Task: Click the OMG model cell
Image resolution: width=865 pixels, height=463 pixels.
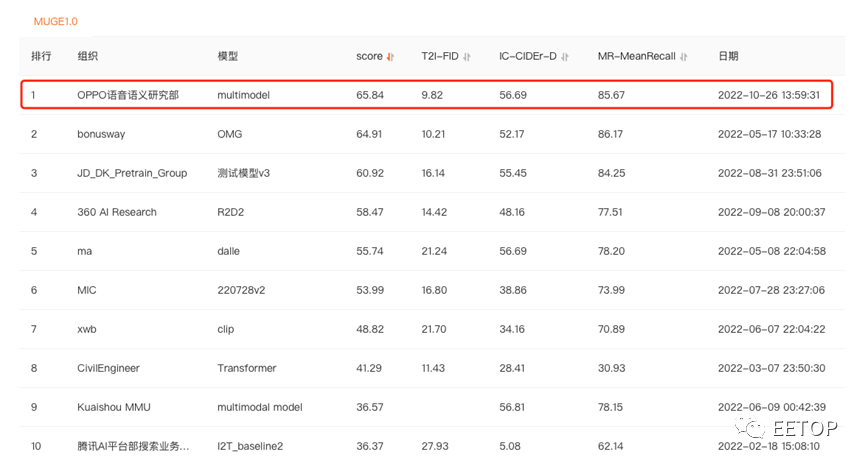Action: tap(229, 134)
